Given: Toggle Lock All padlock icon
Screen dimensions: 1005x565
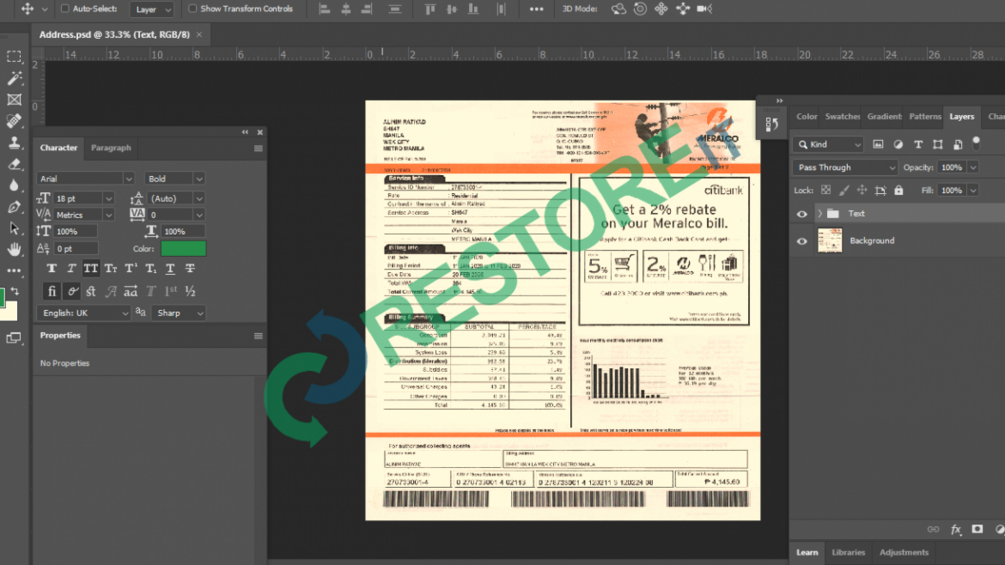Looking at the screenshot, I should point(899,190).
